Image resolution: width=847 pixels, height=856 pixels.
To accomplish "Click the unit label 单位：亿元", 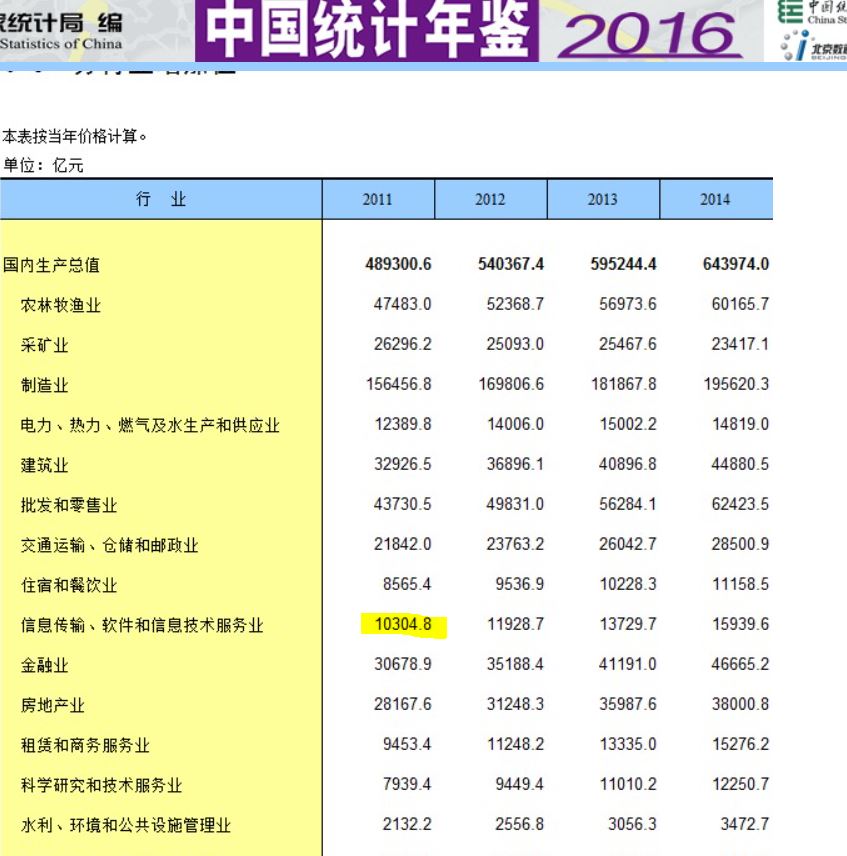I will (x=43, y=165).
